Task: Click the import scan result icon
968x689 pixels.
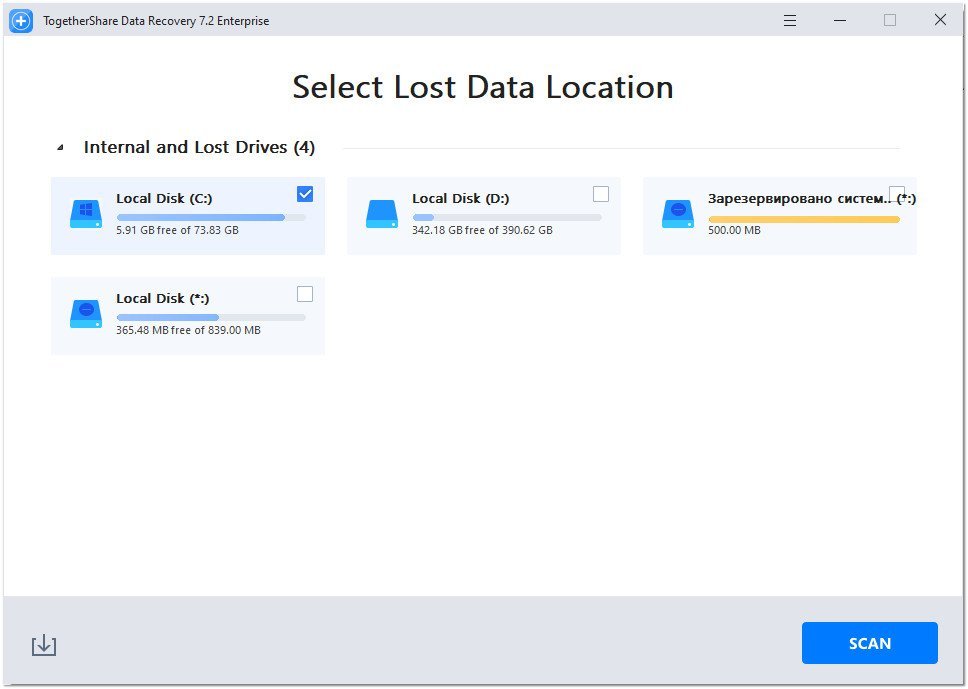Action: tap(44, 645)
